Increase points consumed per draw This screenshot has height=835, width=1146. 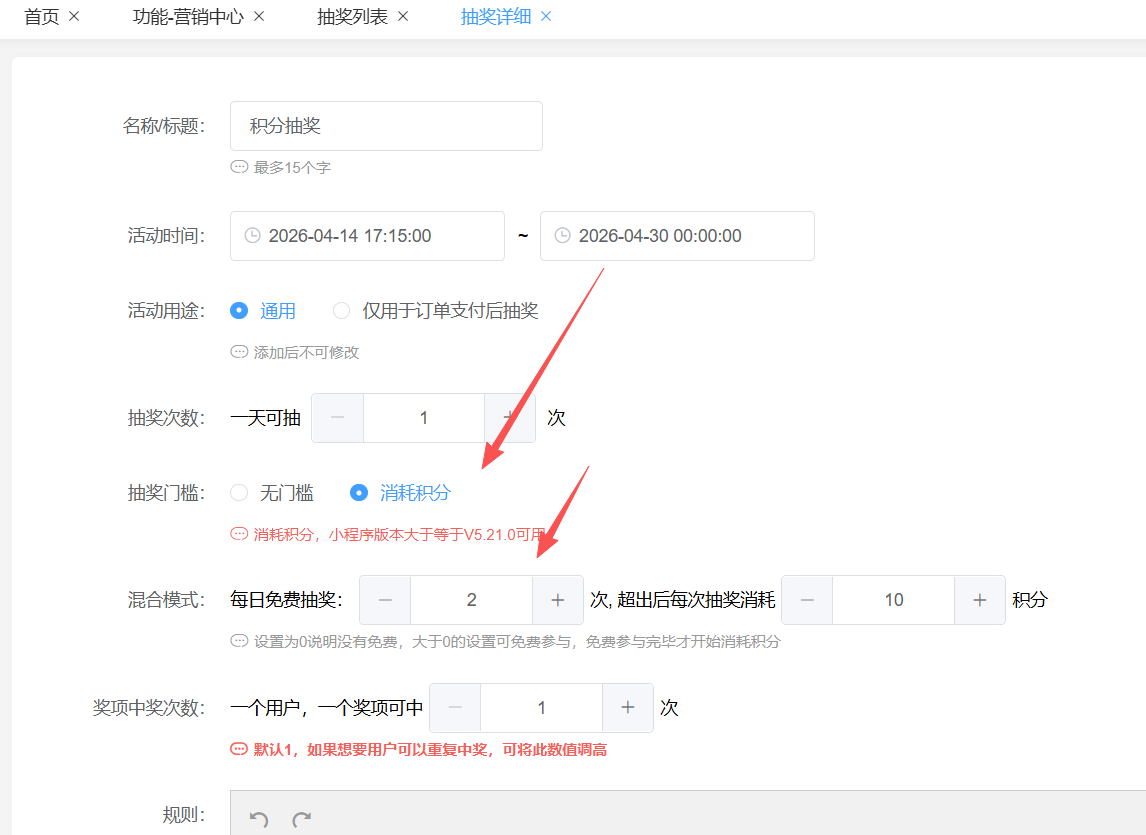pyautogui.click(x=980, y=600)
